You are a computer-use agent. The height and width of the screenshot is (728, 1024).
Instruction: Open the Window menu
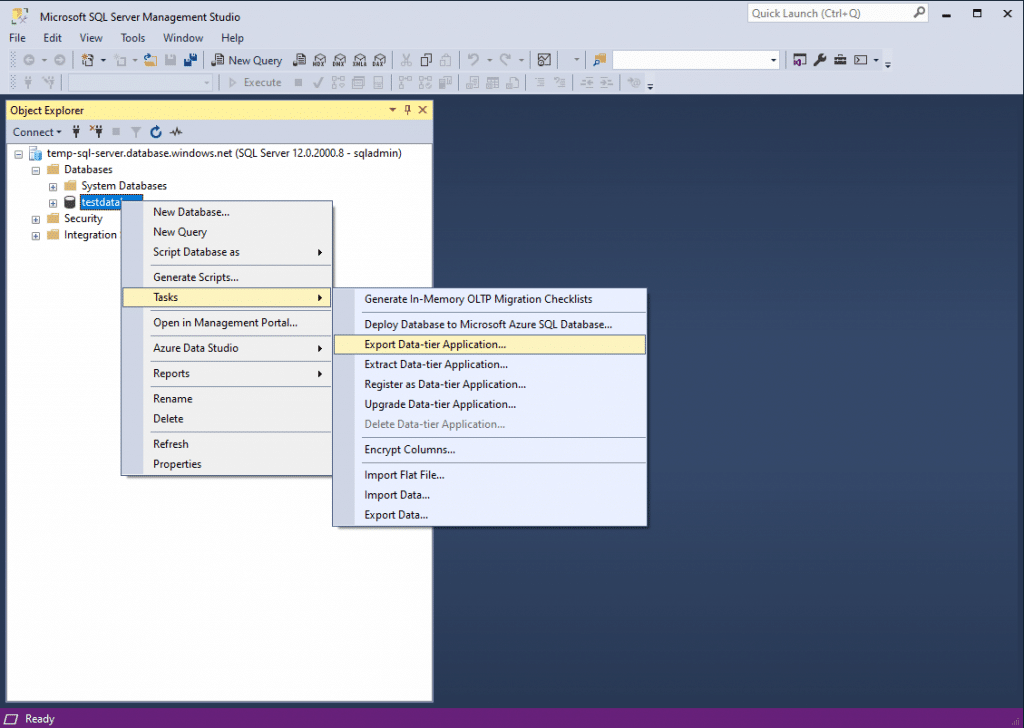(183, 38)
